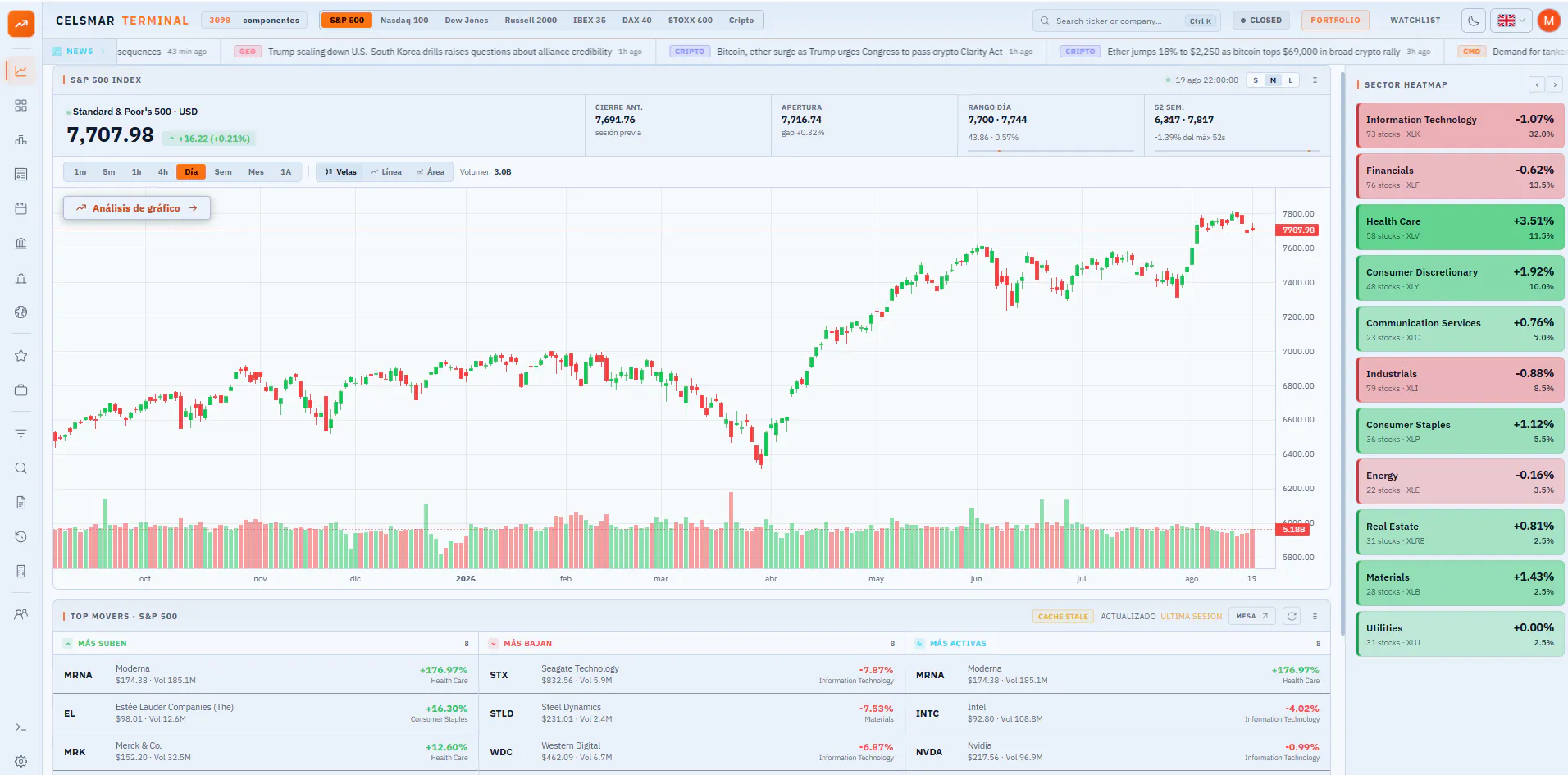Open the document reports sidebar icon
1568x775 pixels.
21,503
